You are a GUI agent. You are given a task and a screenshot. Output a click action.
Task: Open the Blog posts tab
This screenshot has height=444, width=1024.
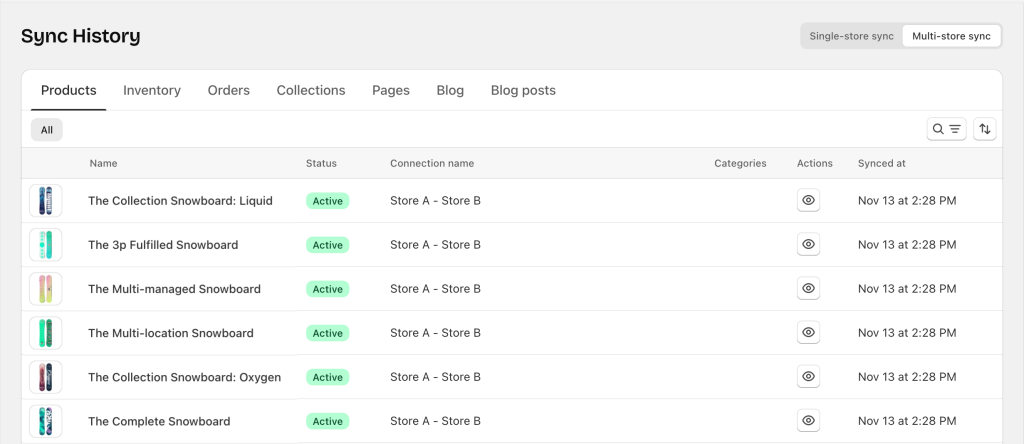(x=523, y=90)
